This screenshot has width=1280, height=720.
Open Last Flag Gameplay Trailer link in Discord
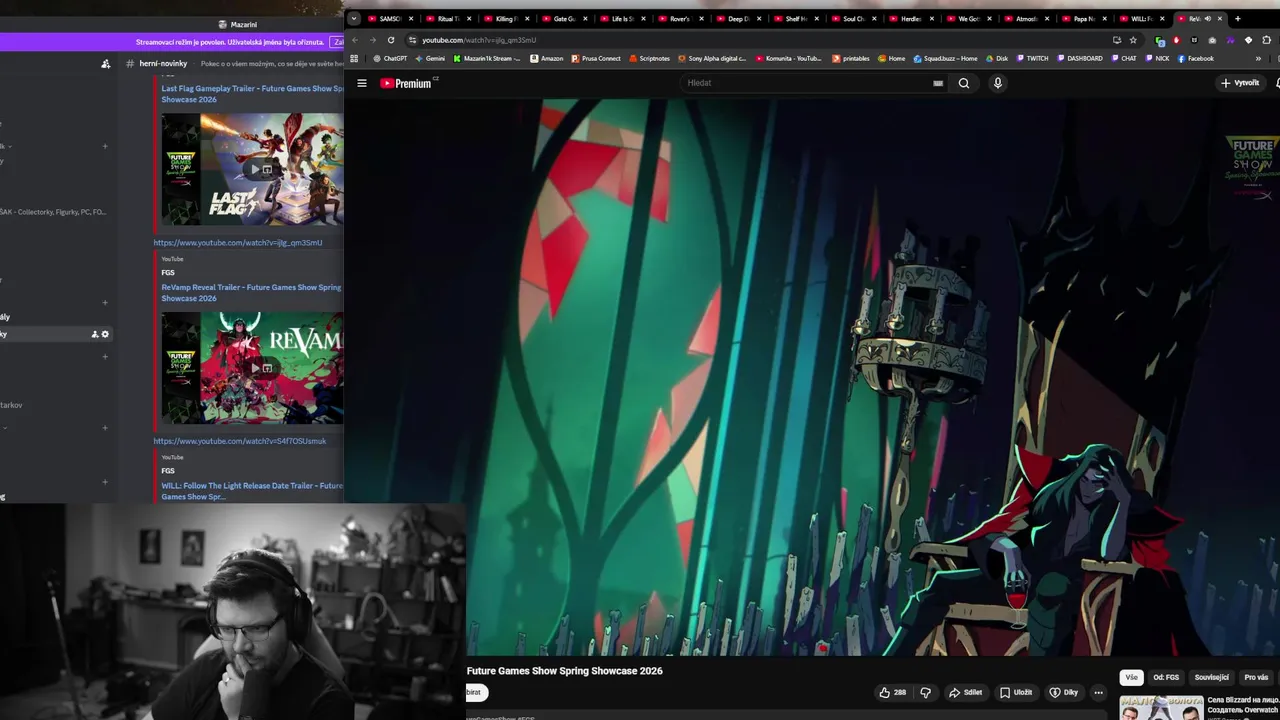click(252, 93)
